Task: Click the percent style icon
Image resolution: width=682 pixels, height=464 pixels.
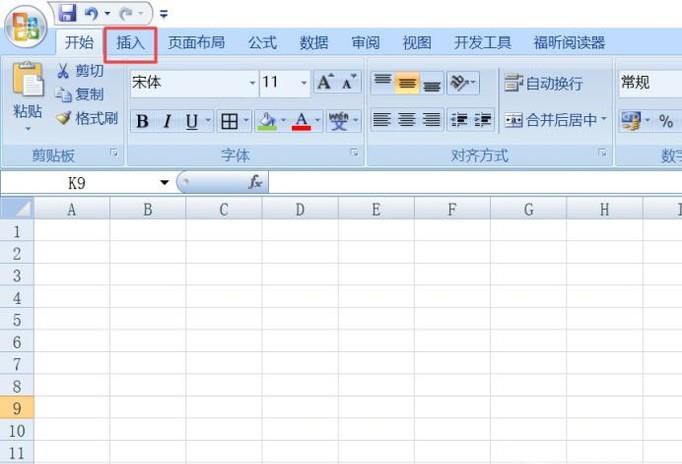Action: [666, 121]
